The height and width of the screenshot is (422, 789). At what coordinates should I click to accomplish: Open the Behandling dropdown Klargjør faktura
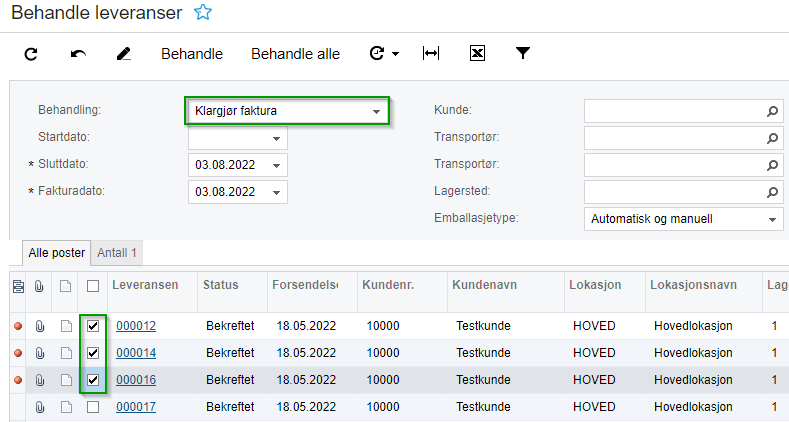(x=287, y=111)
